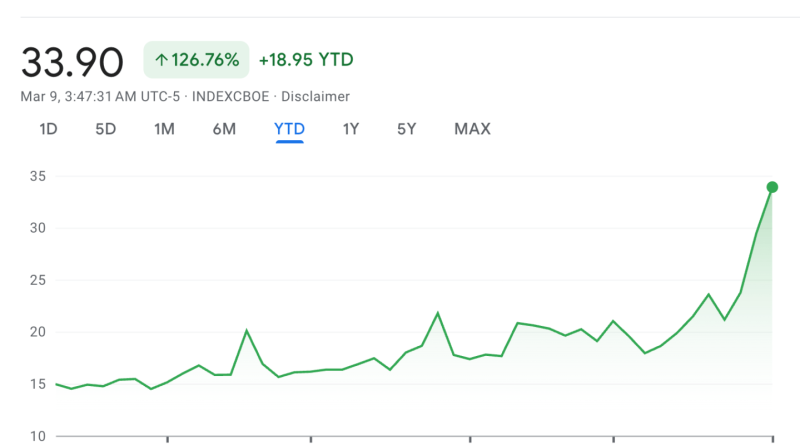This screenshot has width=800, height=445.
Task: Click the 126.76% change text
Action: (x=205, y=60)
